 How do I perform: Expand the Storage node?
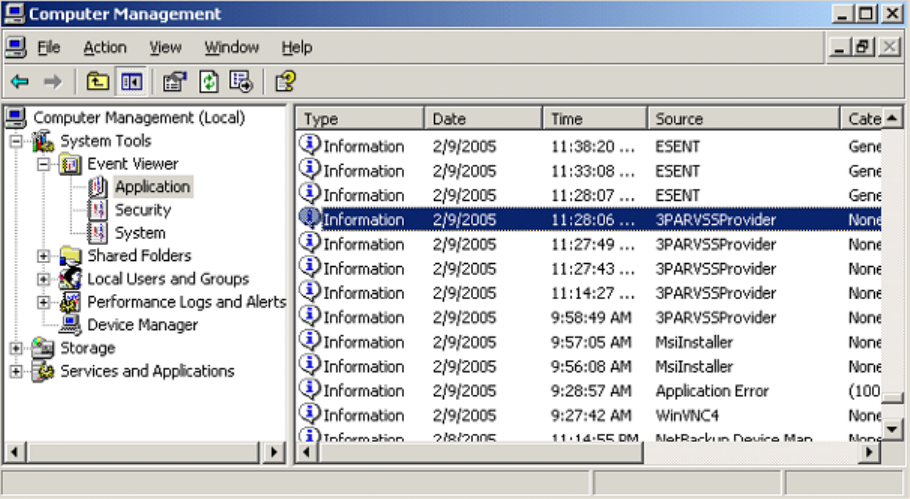click(16, 348)
